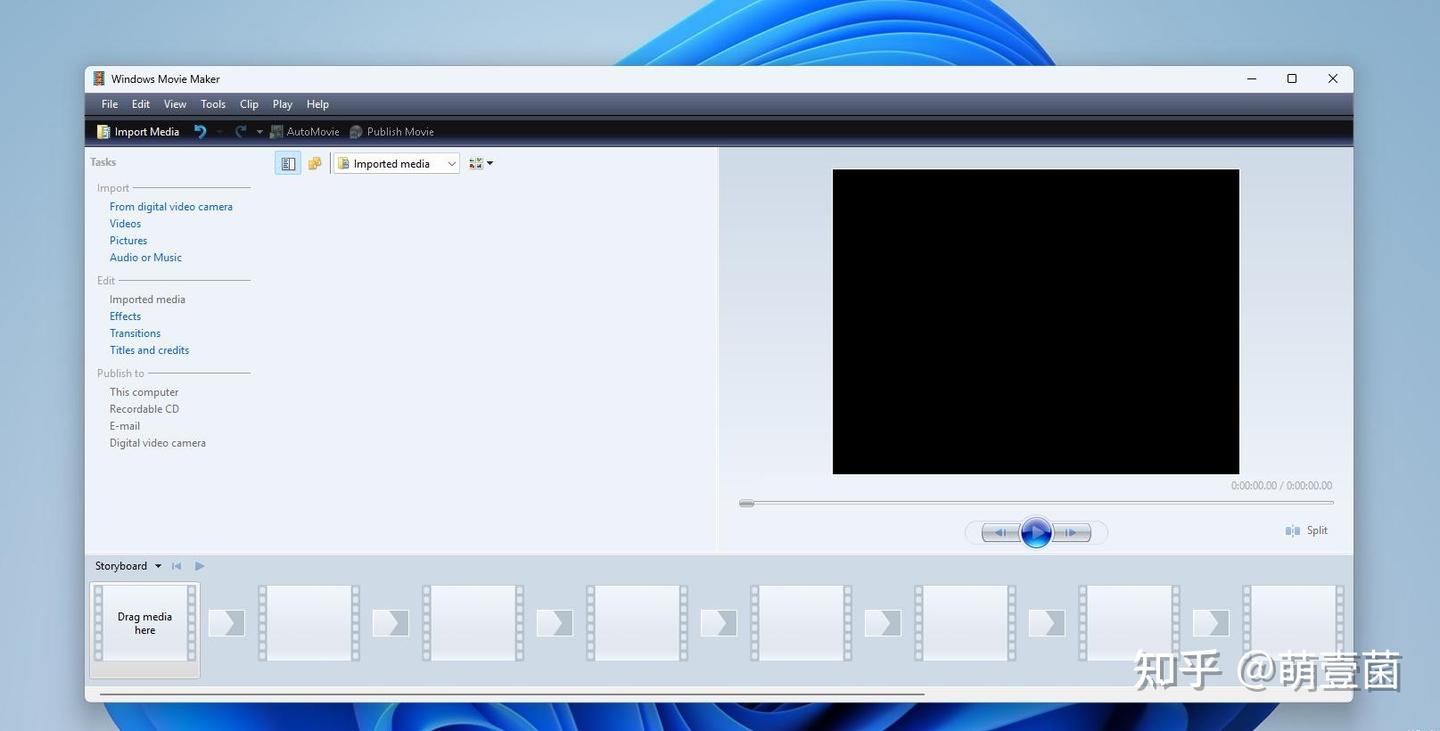Image resolution: width=1440 pixels, height=731 pixels.
Task: Undo the last action with the blue arrow
Action: 200,132
